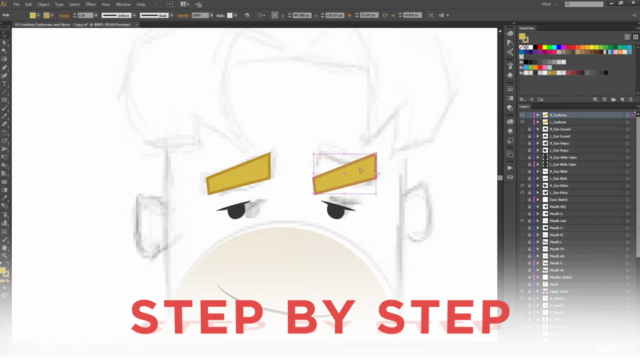This screenshot has height=360, width=640.
Task: Click fill color box in toolbox
Action: pos(3,271)
